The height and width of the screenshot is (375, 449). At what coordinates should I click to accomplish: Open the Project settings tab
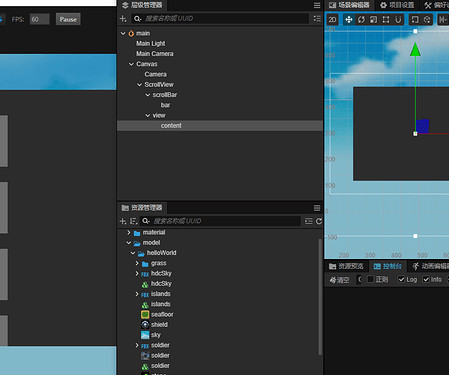point(397,5)
